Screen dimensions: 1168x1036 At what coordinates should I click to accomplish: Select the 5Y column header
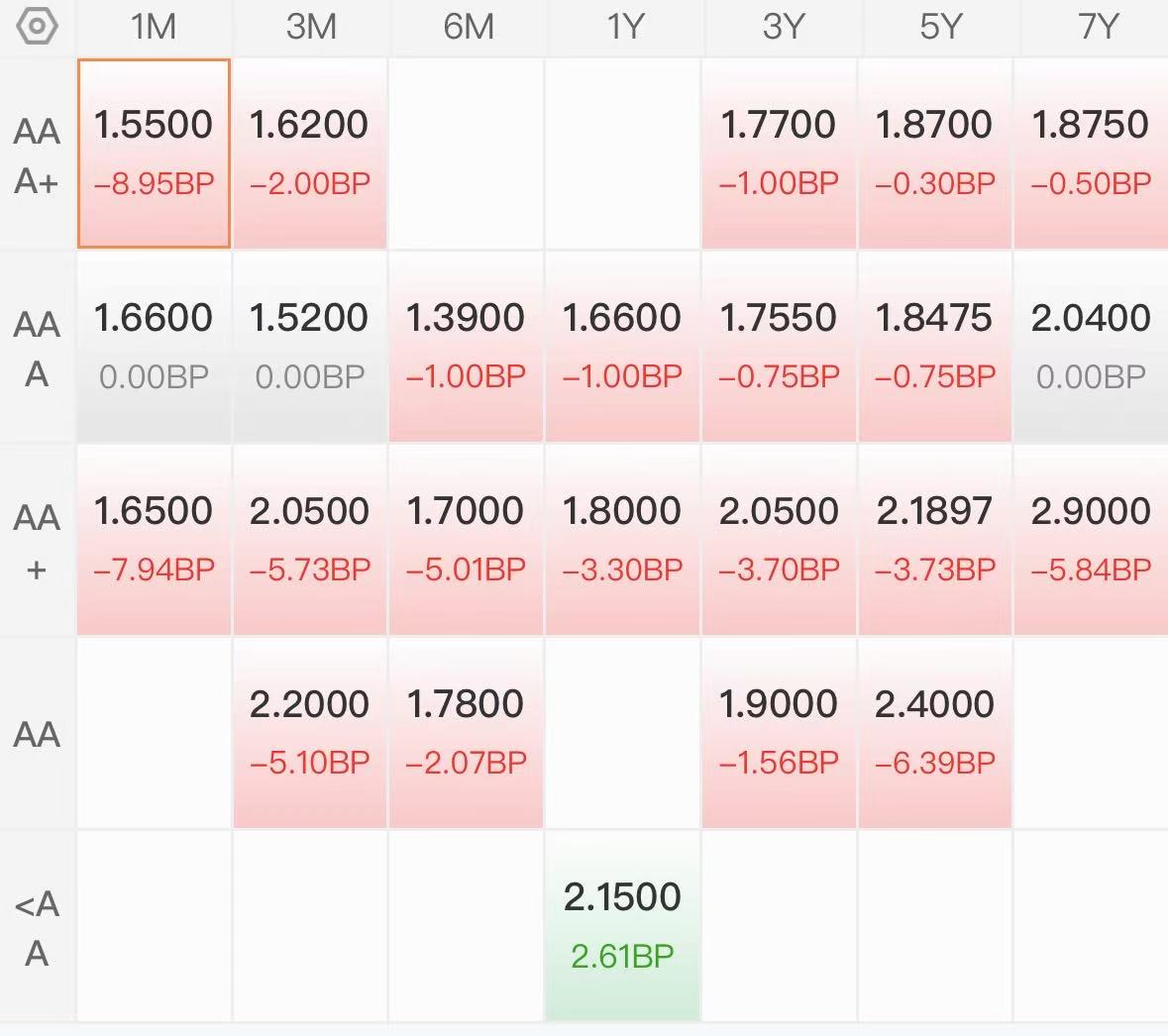(x=940, y=28)
